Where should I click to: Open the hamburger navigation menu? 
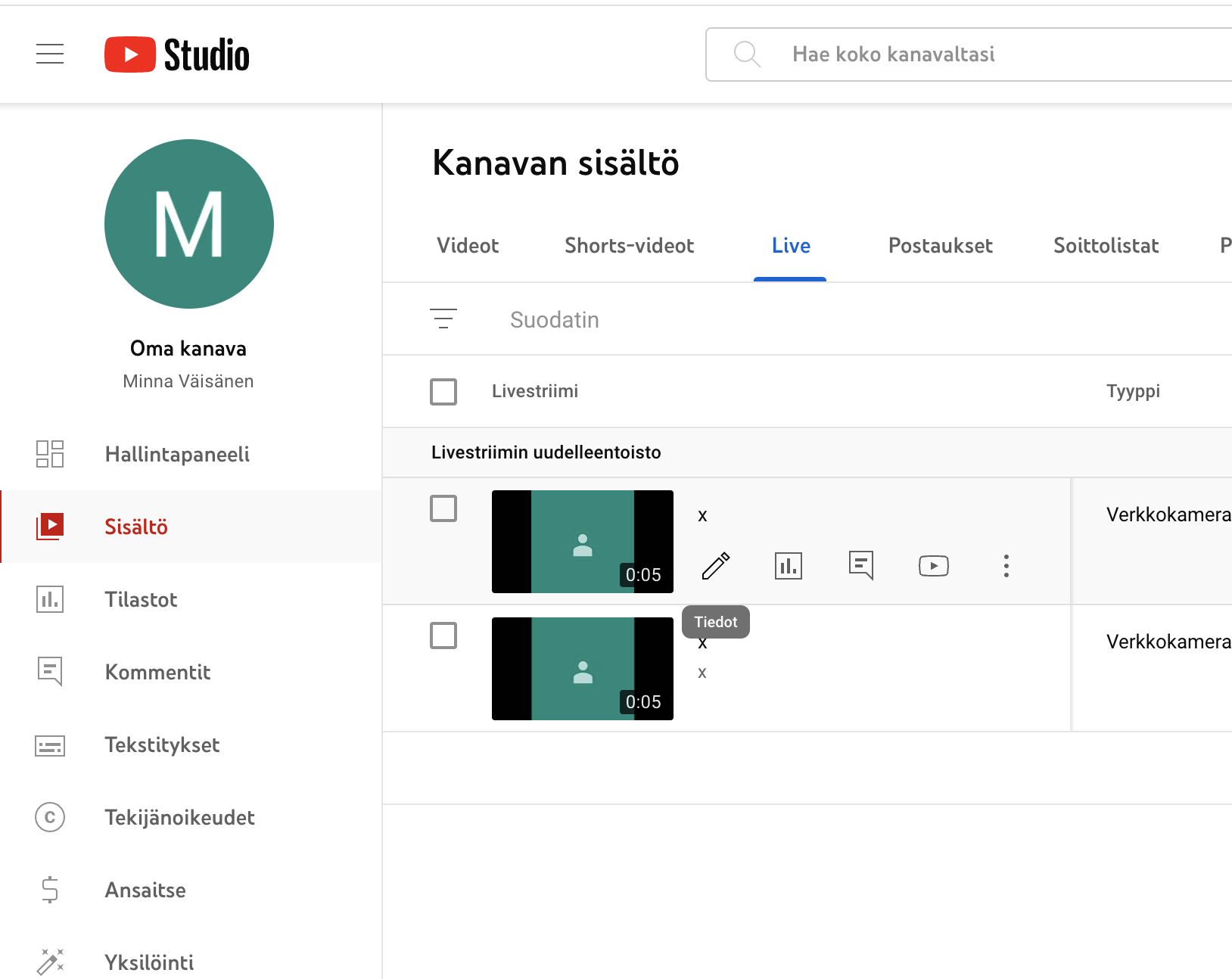pos(50,54)
